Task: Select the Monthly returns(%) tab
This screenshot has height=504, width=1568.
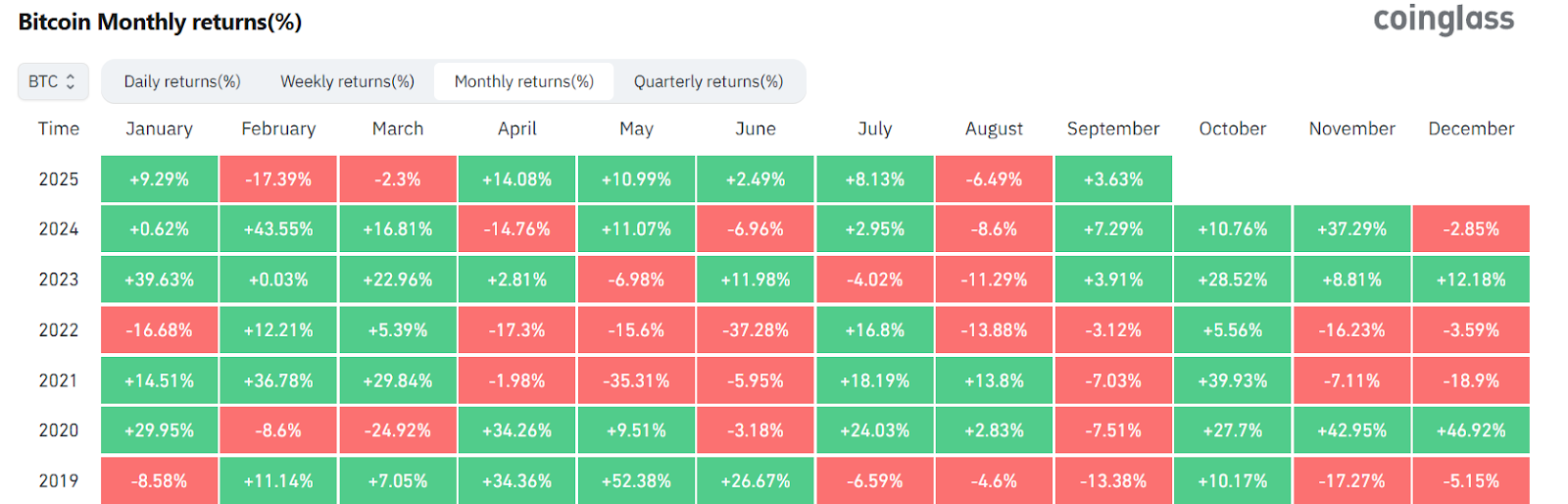Action: [x=524, y=81]
